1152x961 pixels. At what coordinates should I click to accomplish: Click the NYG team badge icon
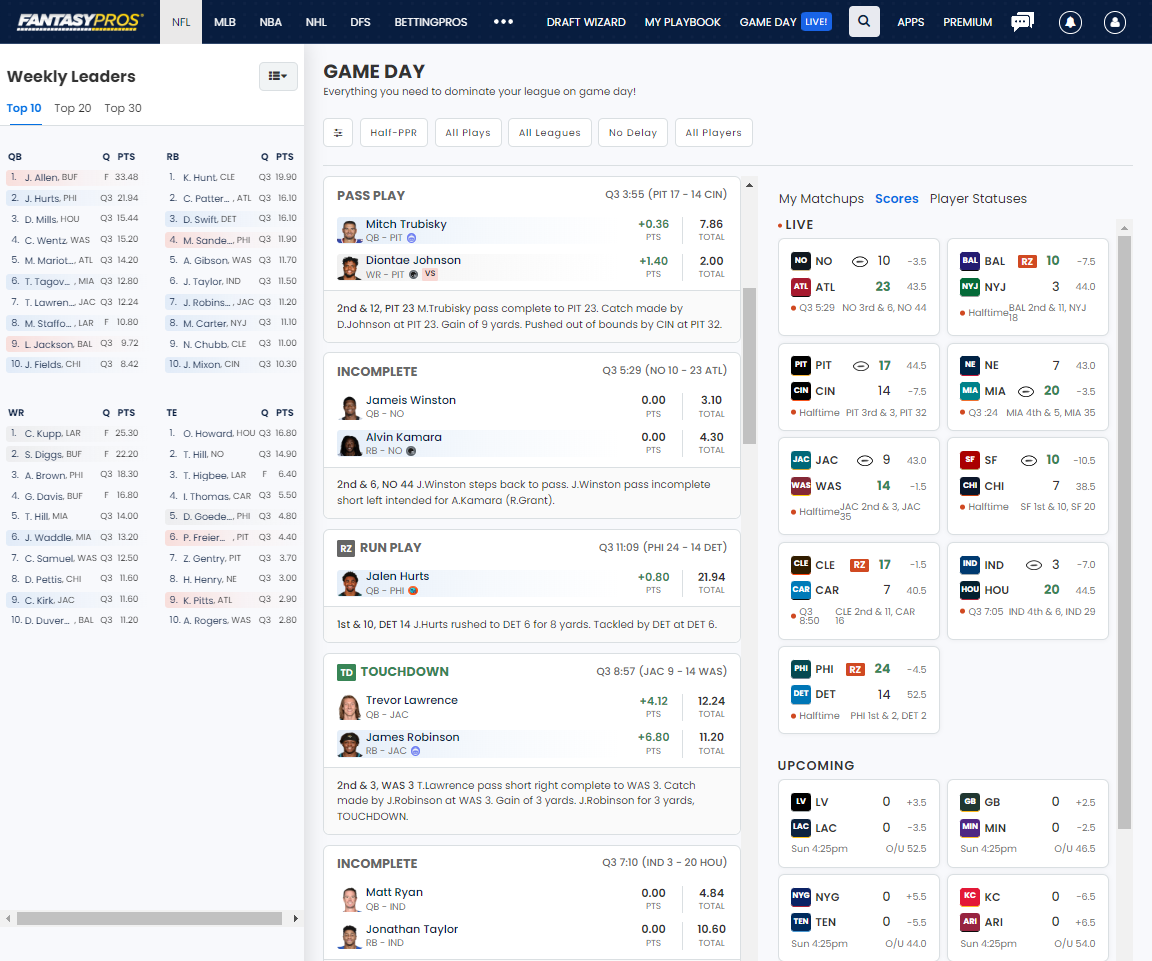801,896
